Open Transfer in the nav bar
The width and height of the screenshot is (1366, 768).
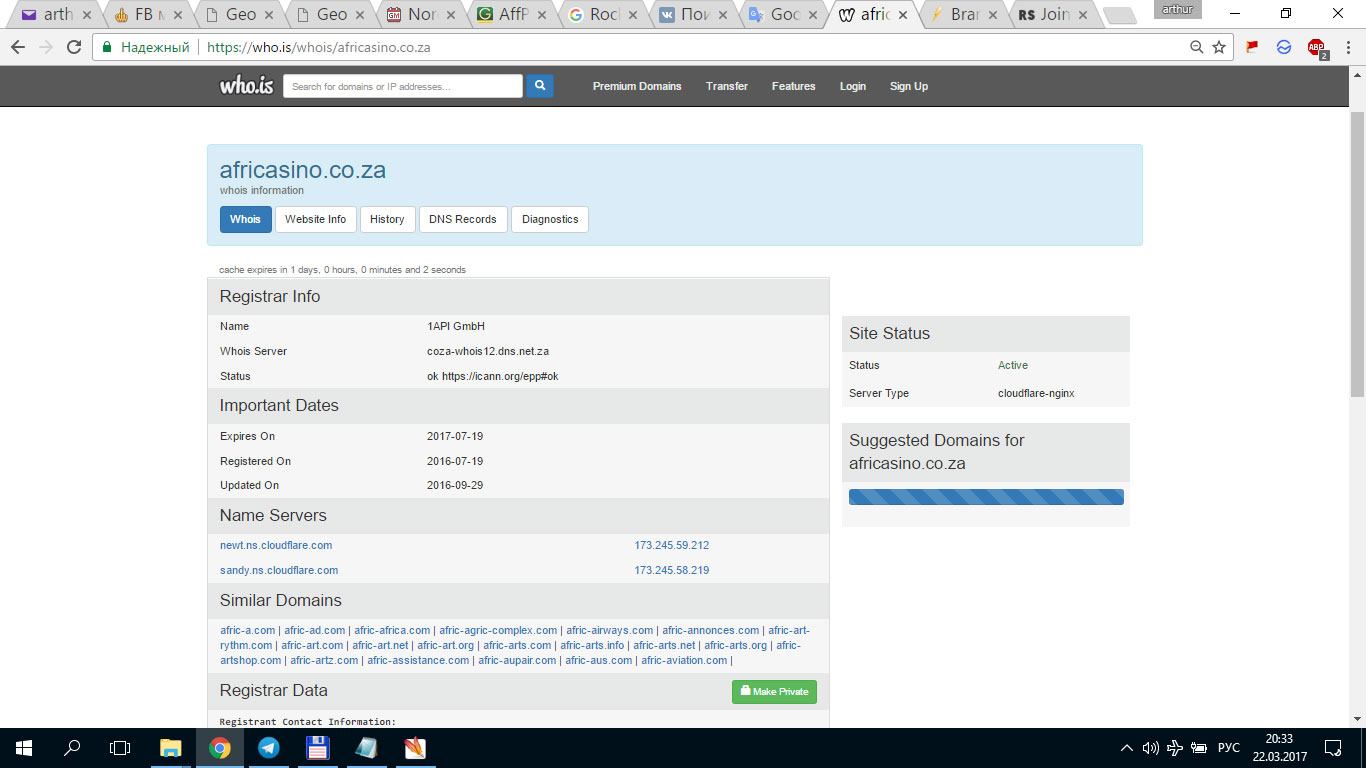tap(727, 86)
